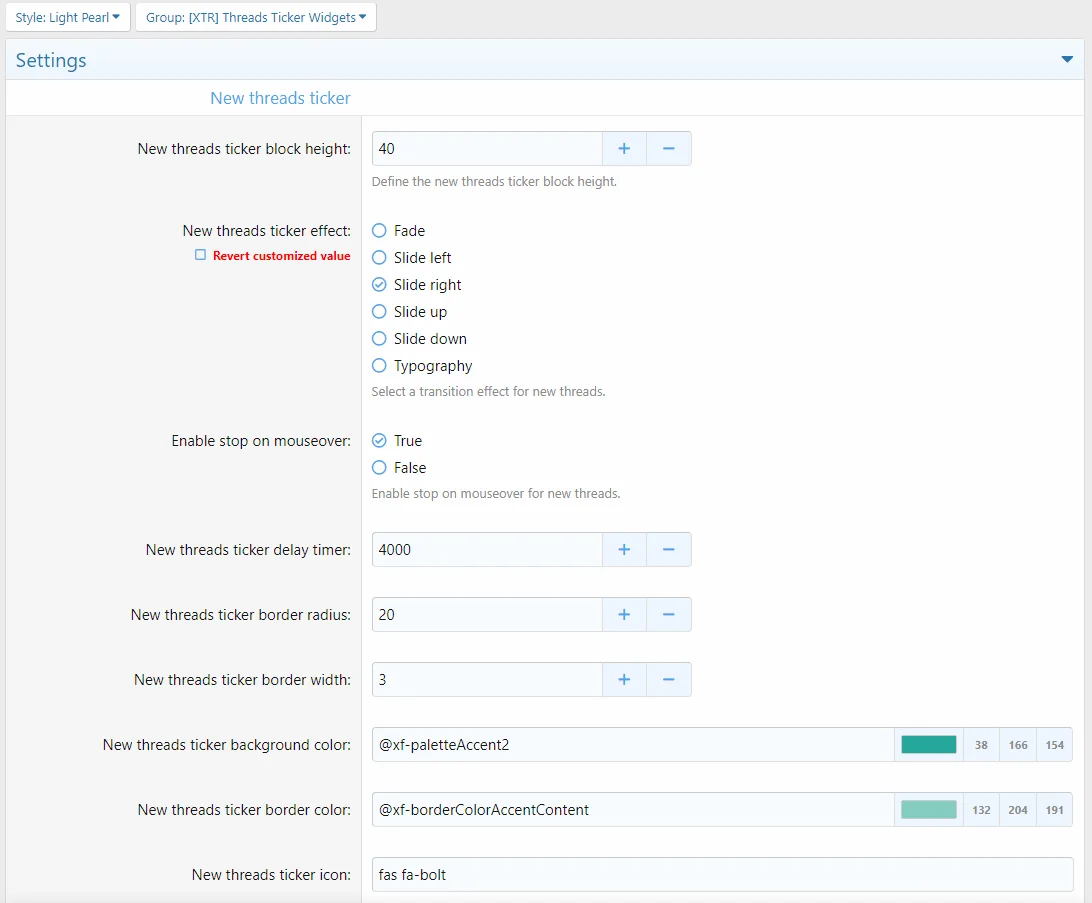Increase ticker border radius value

[624, 615]
